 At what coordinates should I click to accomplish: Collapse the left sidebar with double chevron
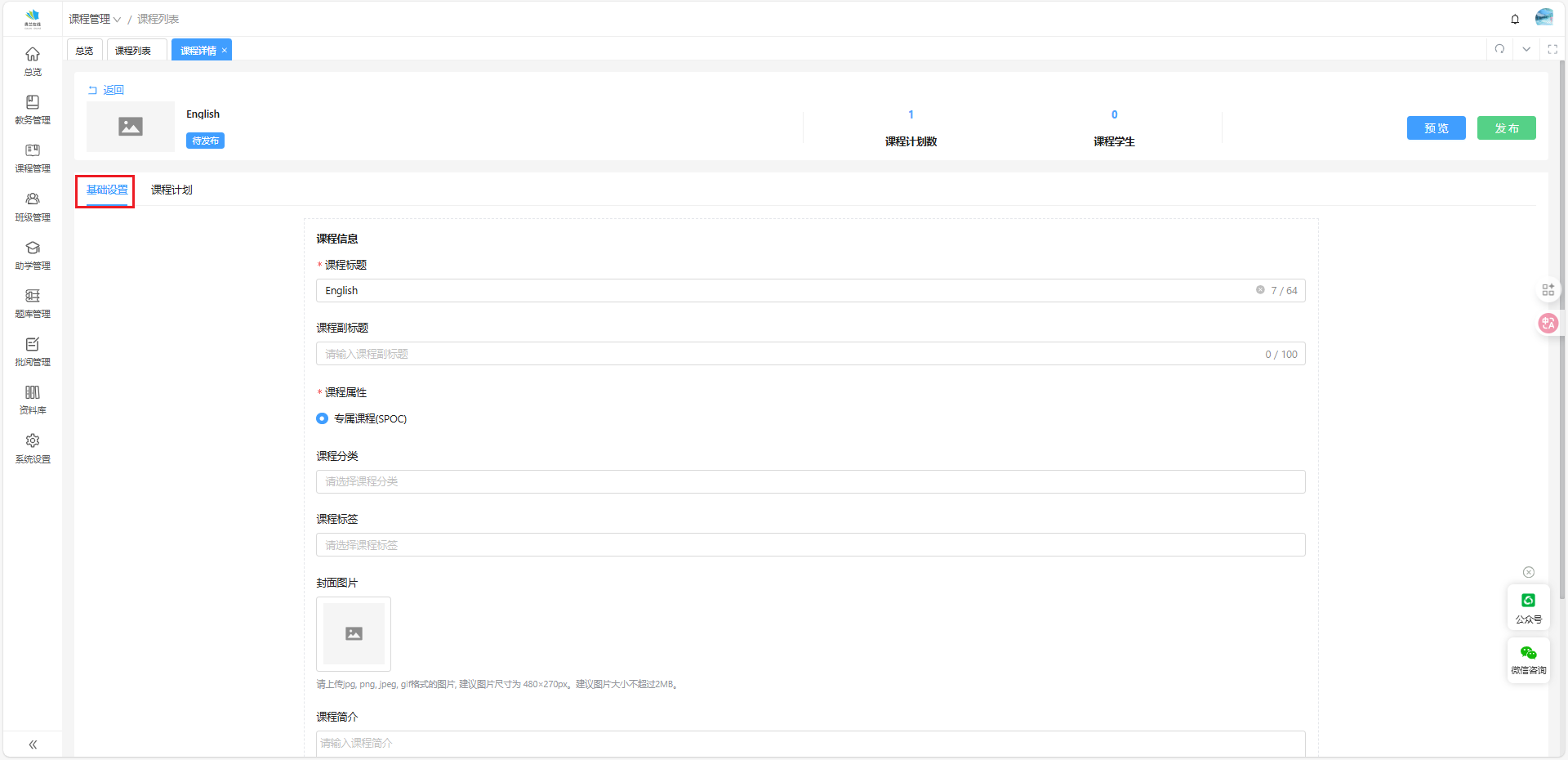pyautogui.click(x=33, y=744)
